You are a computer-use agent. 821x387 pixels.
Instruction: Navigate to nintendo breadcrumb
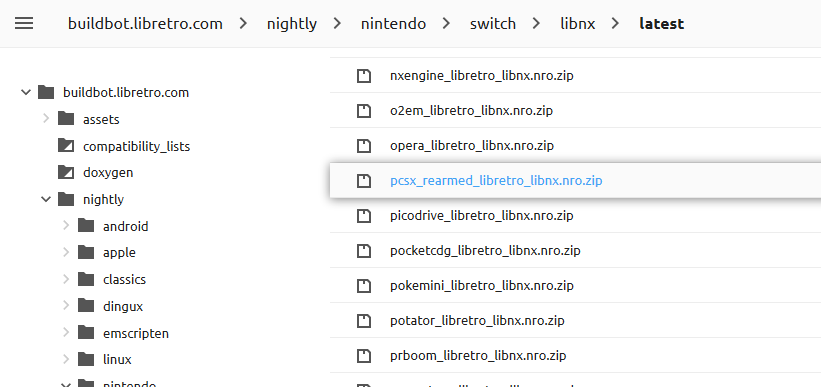tap(393, 24)
